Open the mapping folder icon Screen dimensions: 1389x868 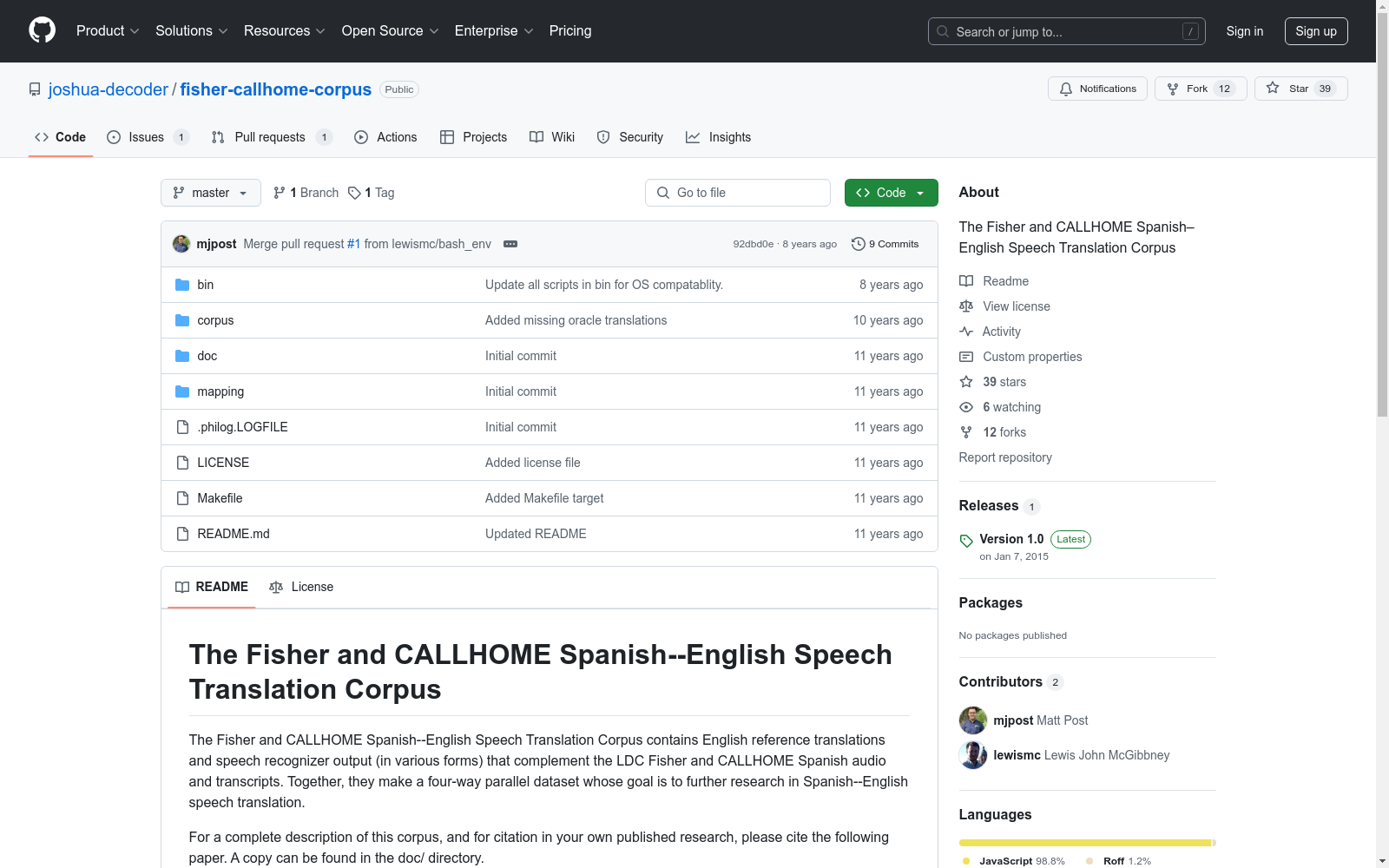(182, 391)
